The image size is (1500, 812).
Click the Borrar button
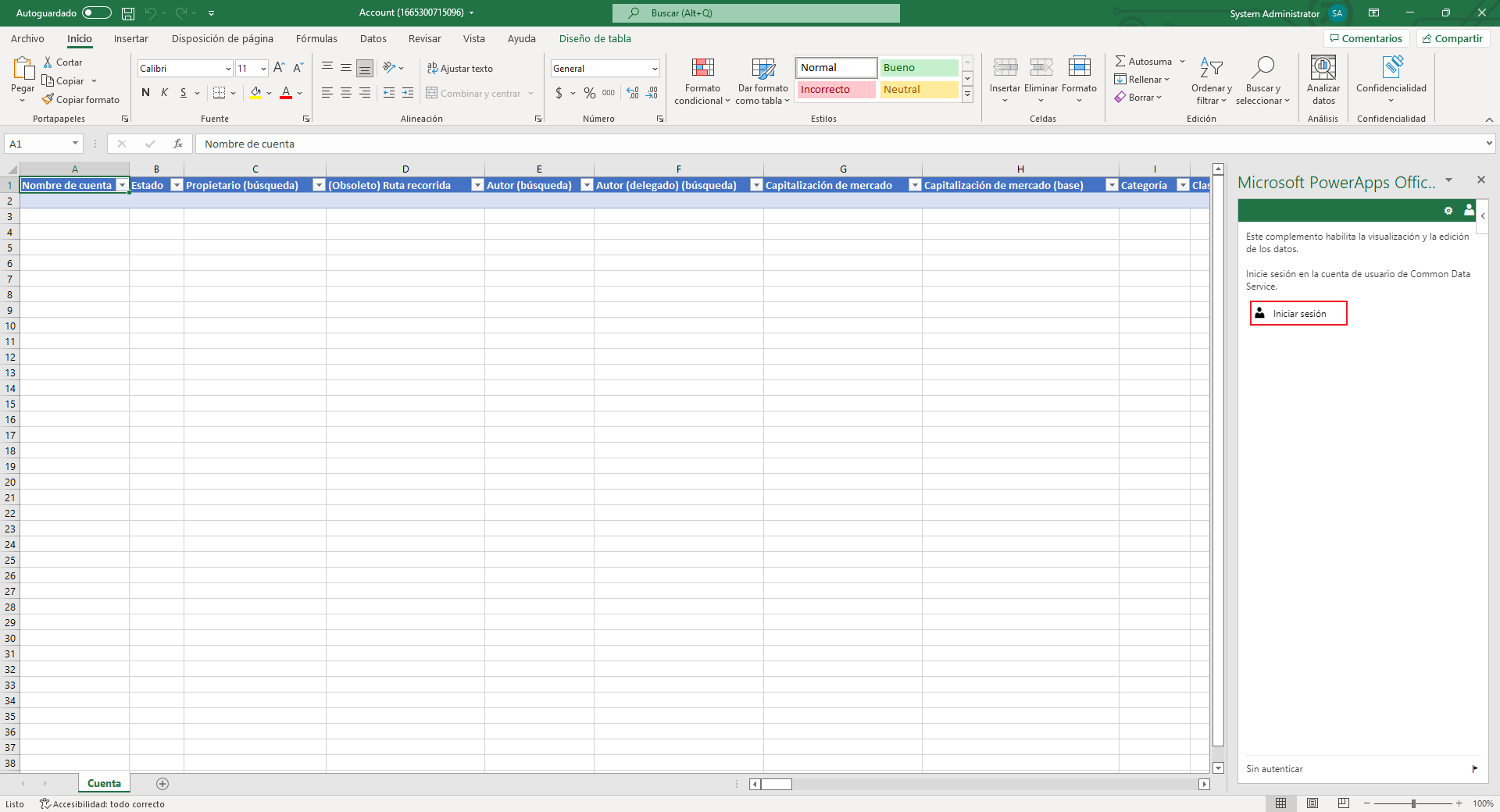click(1138, 98)
